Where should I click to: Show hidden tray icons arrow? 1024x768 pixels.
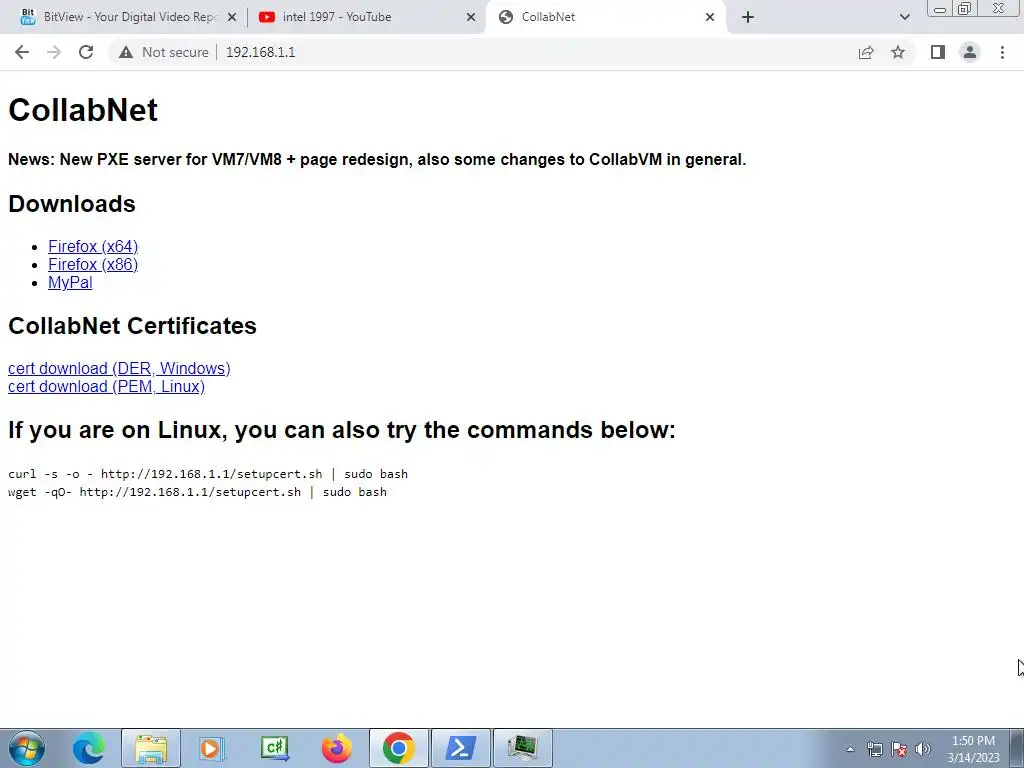point(850,749)
